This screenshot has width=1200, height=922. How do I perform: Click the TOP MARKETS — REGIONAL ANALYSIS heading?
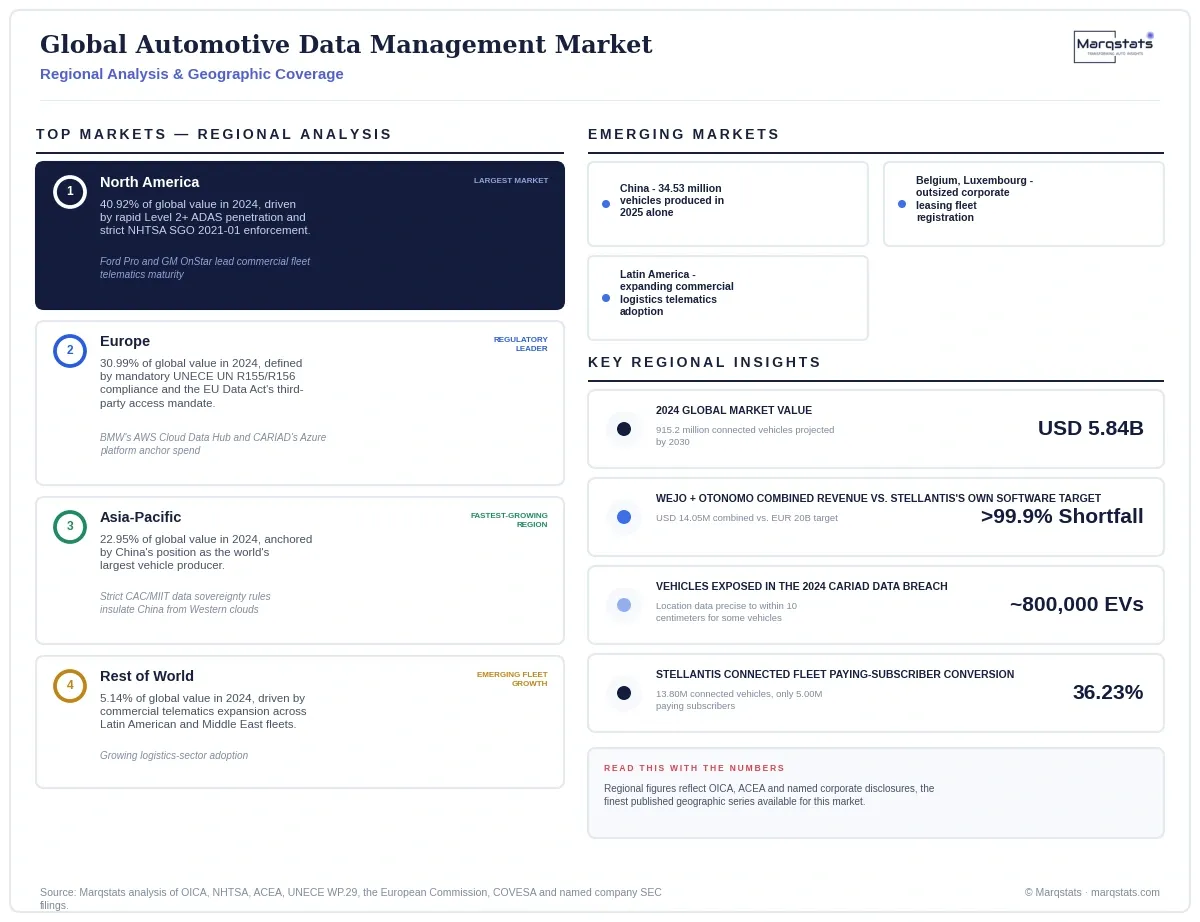coord(214,134)
